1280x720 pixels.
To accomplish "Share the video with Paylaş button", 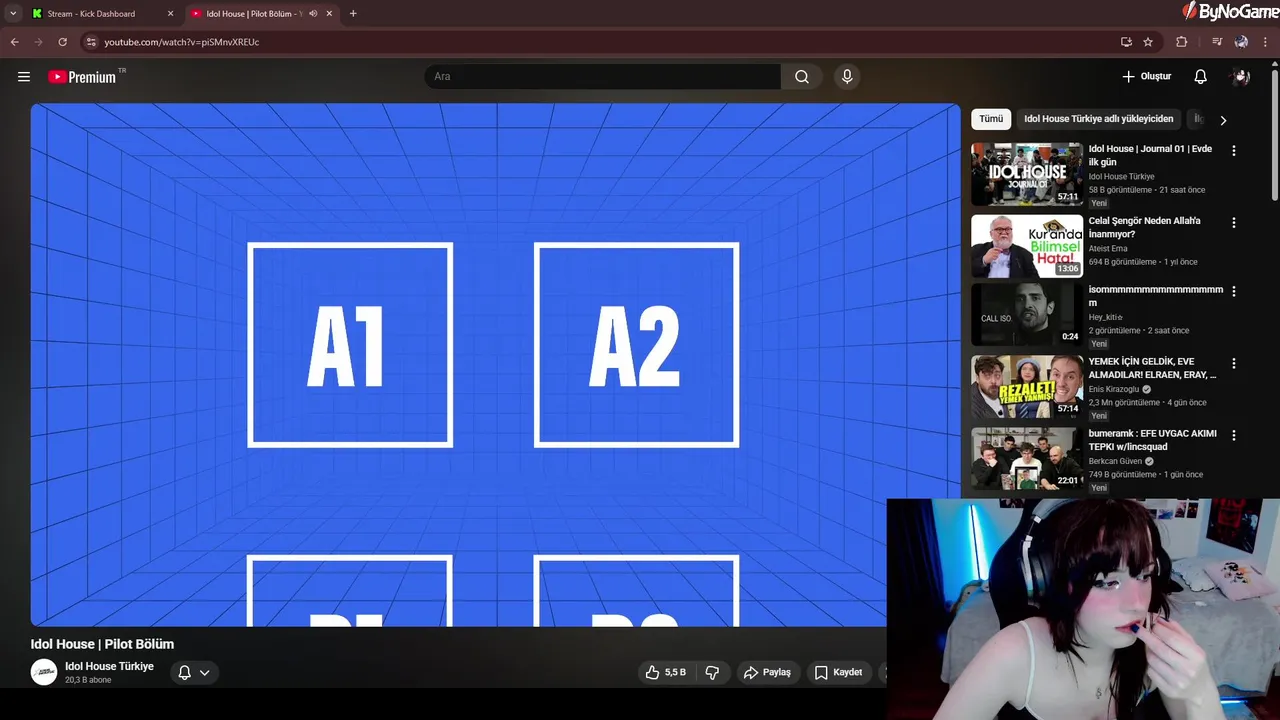I will pyautogui.click(x=767, y=673).
